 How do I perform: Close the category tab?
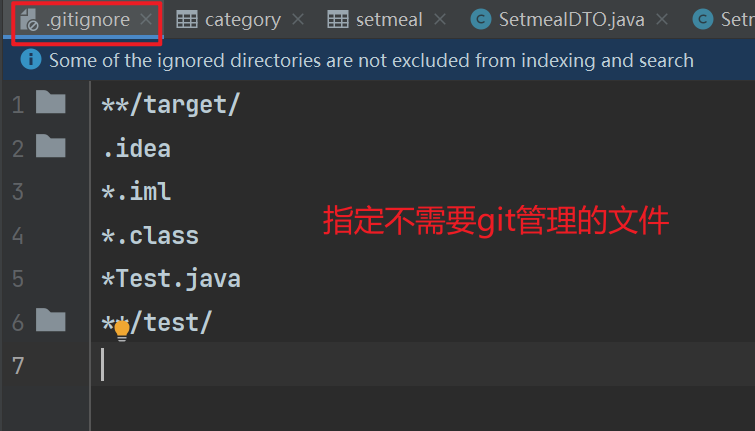tap(299, 19)
